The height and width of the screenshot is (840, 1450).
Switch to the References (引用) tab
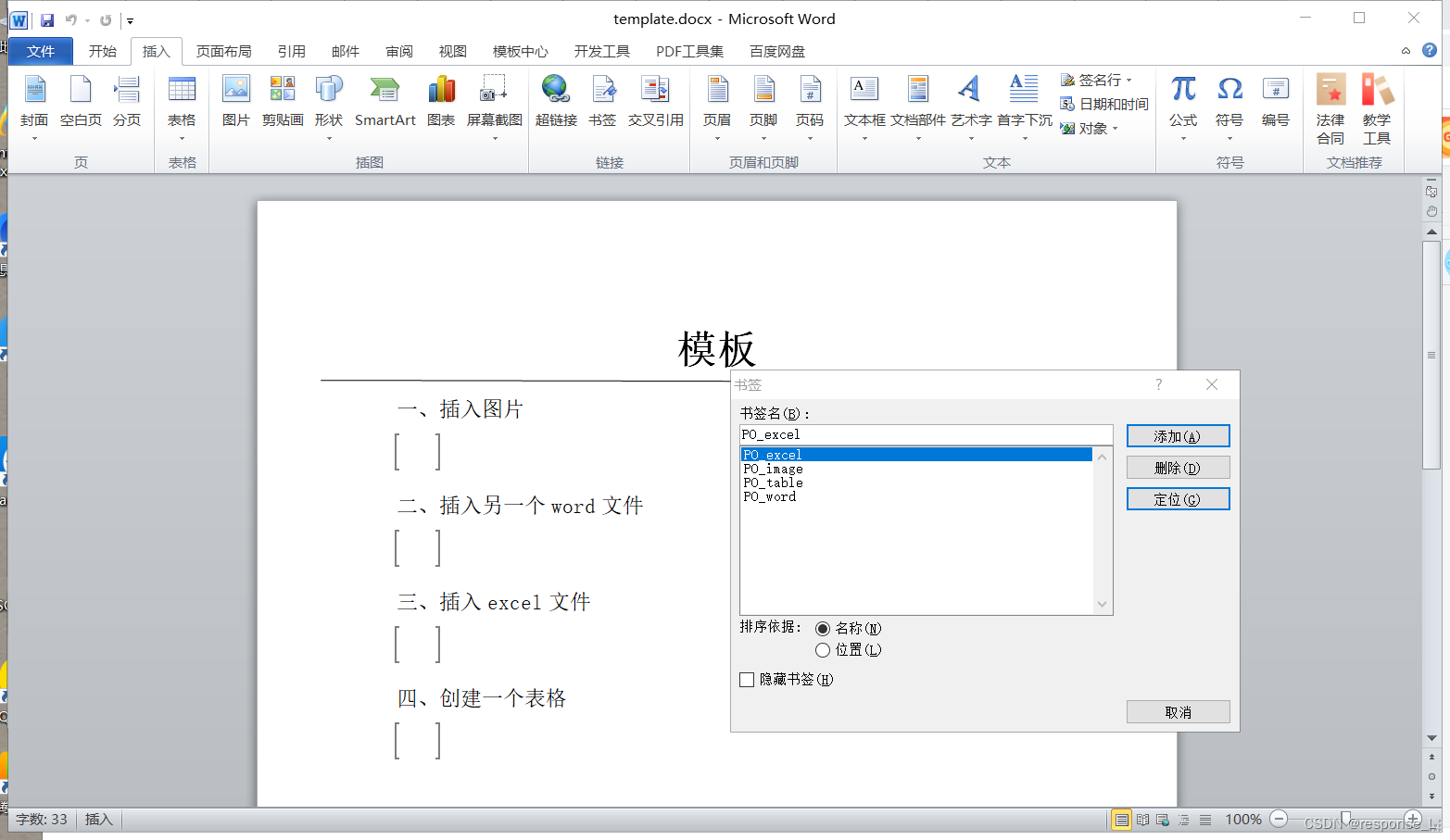(291, 51)
